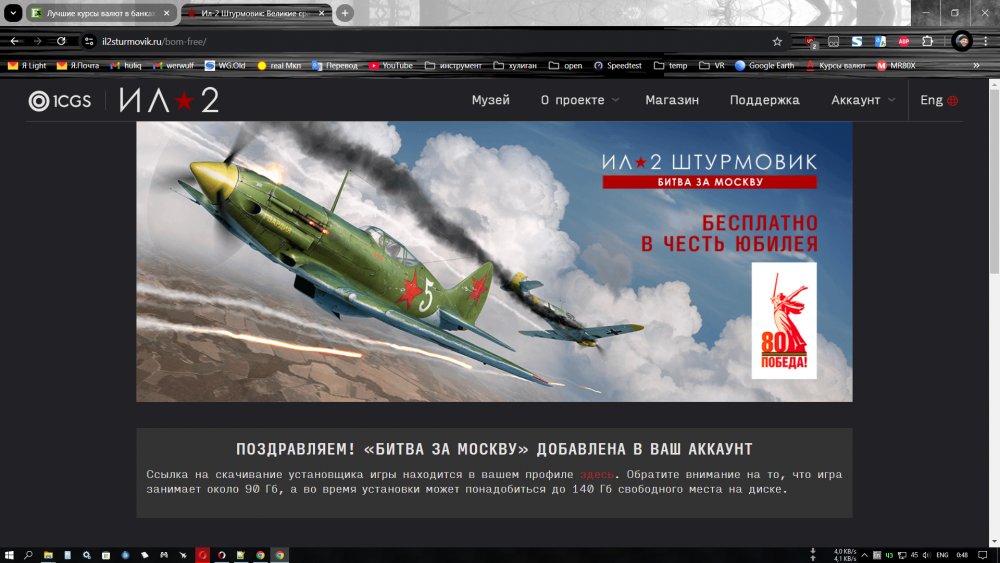
Task: Open the blue S extension icon
Action: [x=857, y=41]
